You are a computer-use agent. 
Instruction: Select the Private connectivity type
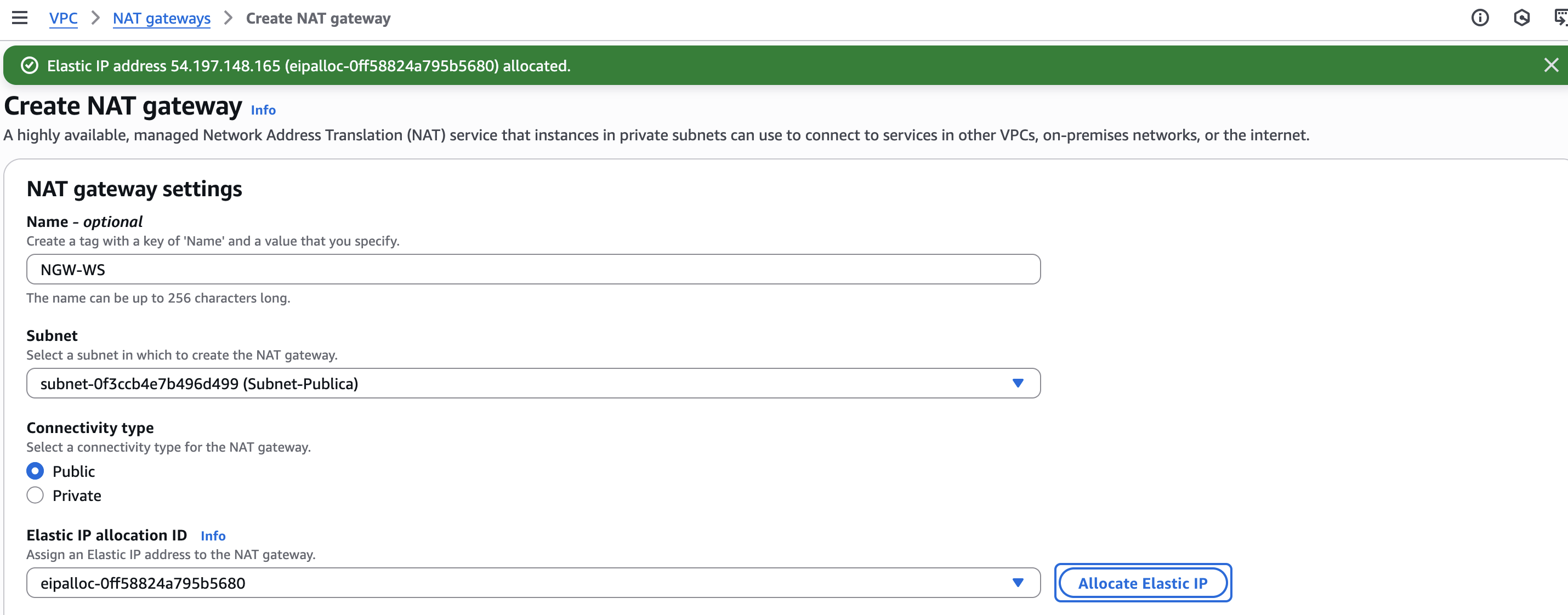(35, 496)
